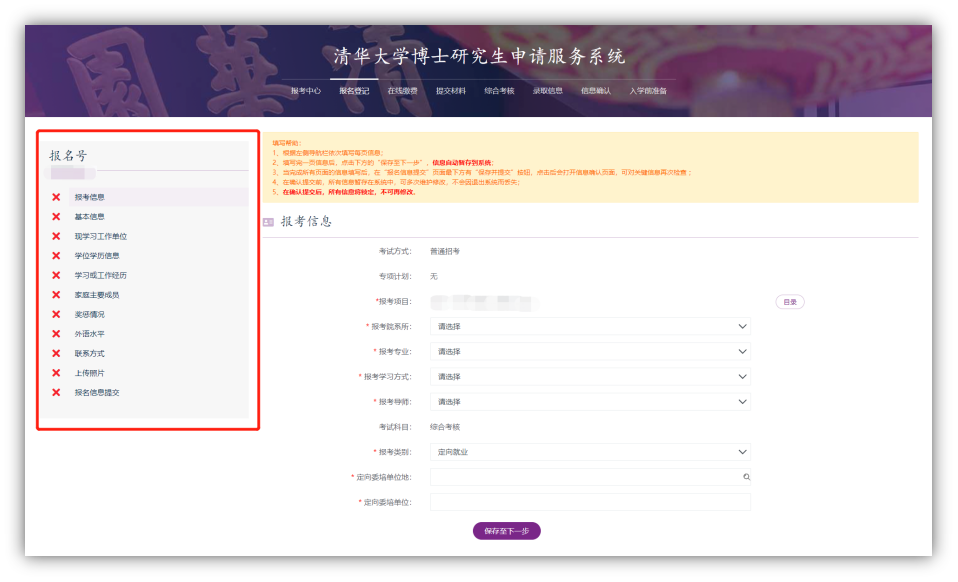Go to 外语水平 section
The height and width of the screenshot is (582, 958).
pyautogui.click(x=89, y=334)
